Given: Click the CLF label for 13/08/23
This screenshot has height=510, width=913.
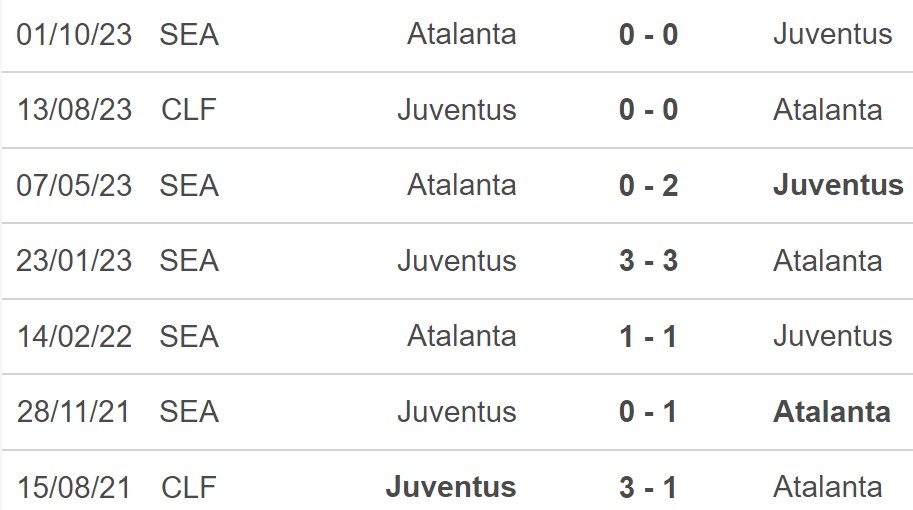Looking at the screenshot, I should point(189,109).
